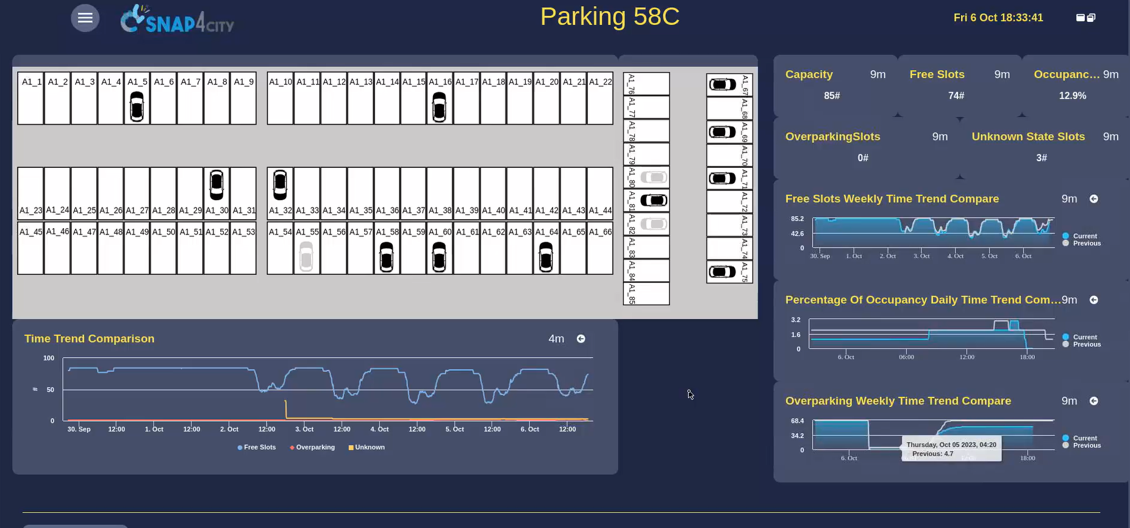Click arrow on Free Slots Weekly Time Trend
This screenshot has width=1130, height=528.
pyautogui.click(x=1093, y=199)
